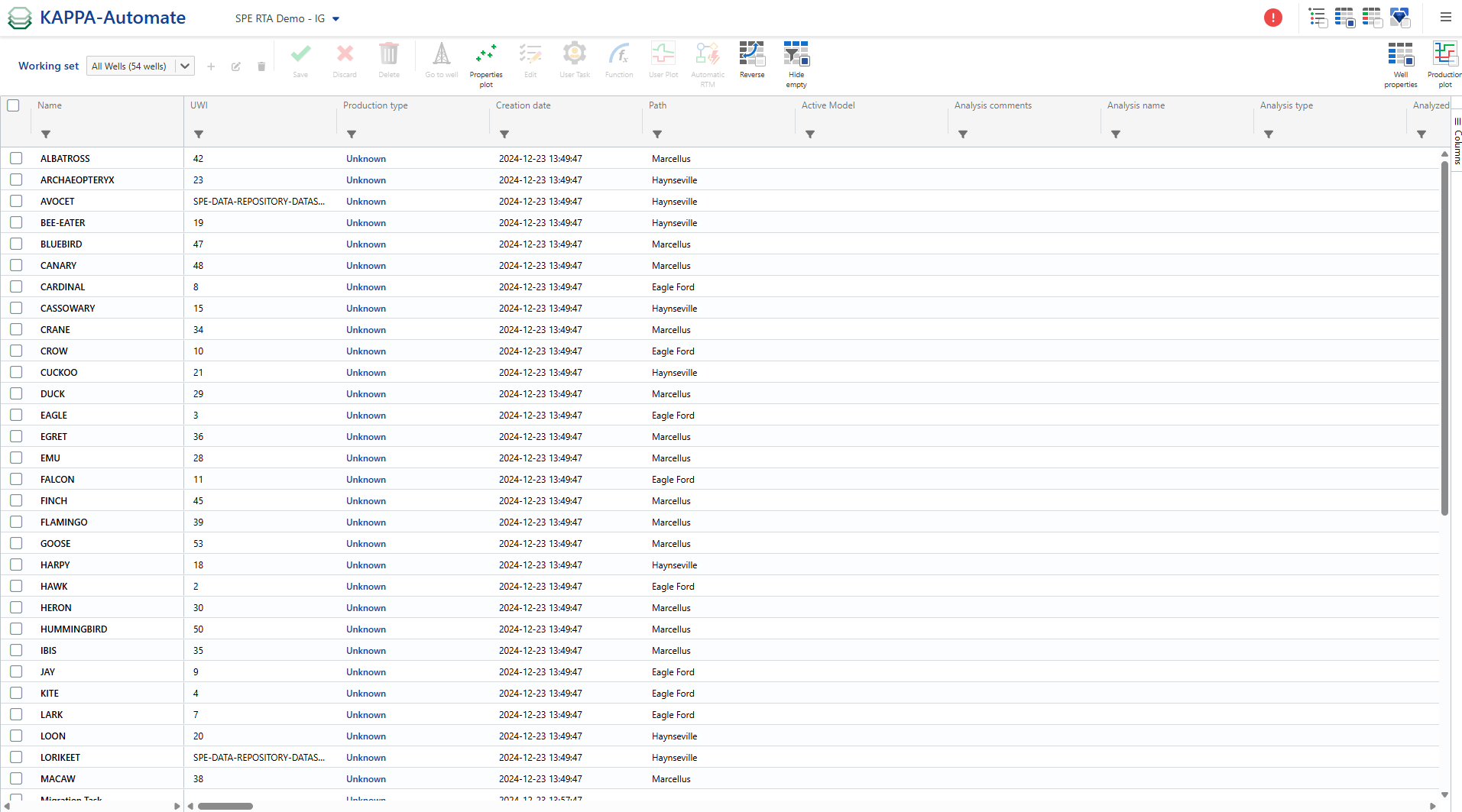Click the green-red-blue table icon in header
The height and width of the screenshot is (812, 1462).
pyautogui.click(x=1372, y=18)
